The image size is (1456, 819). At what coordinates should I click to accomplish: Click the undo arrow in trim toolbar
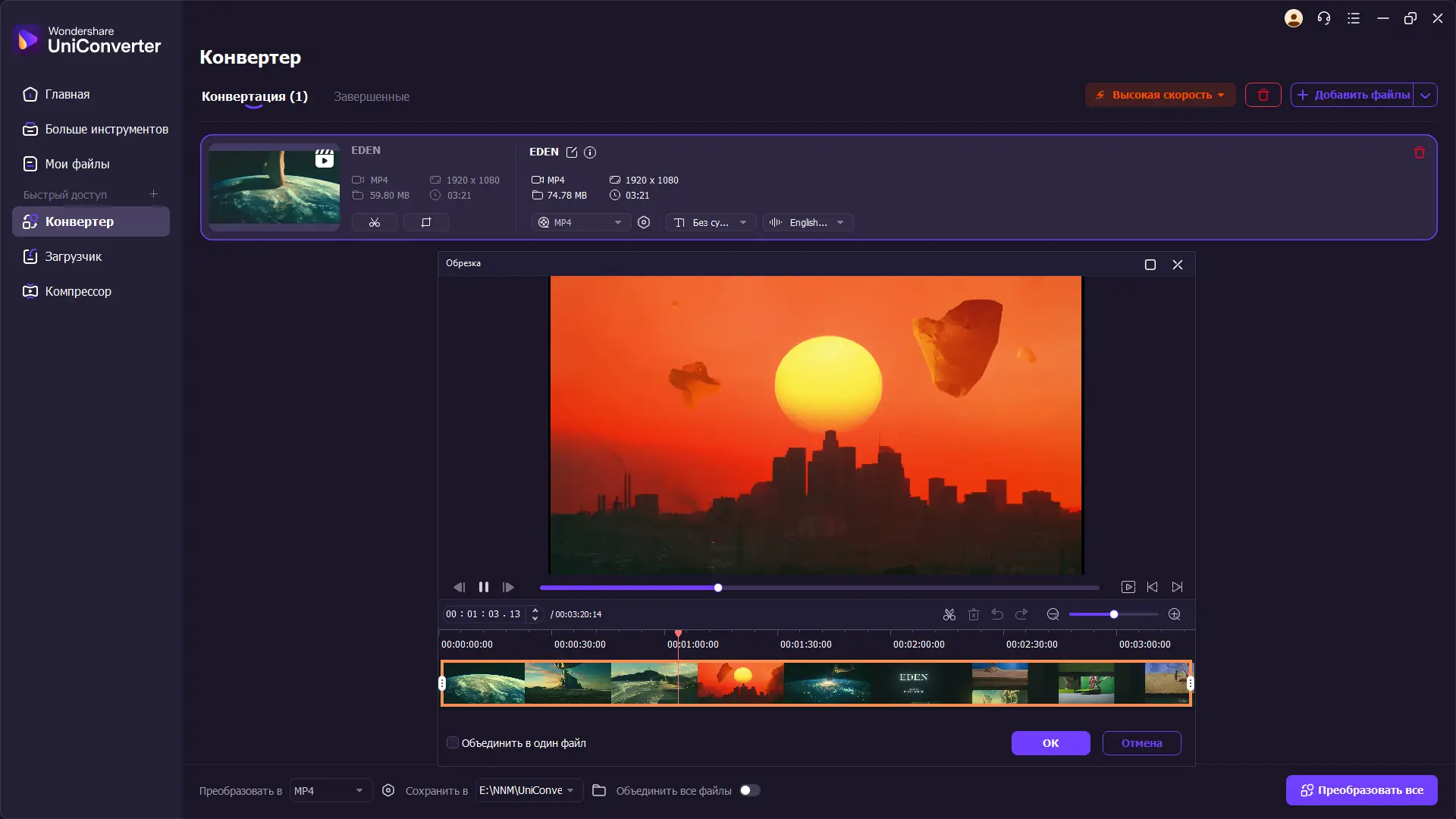[997, 614]
